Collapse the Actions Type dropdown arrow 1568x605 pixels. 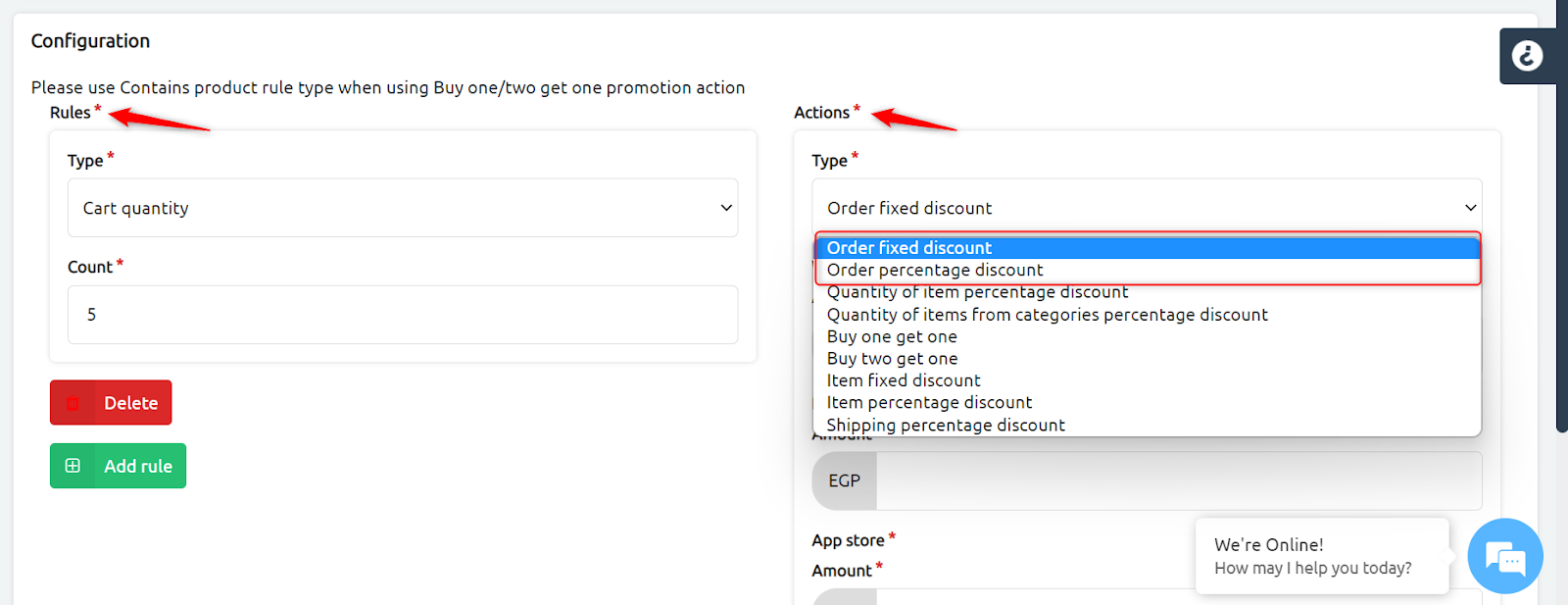(1470, 208)
